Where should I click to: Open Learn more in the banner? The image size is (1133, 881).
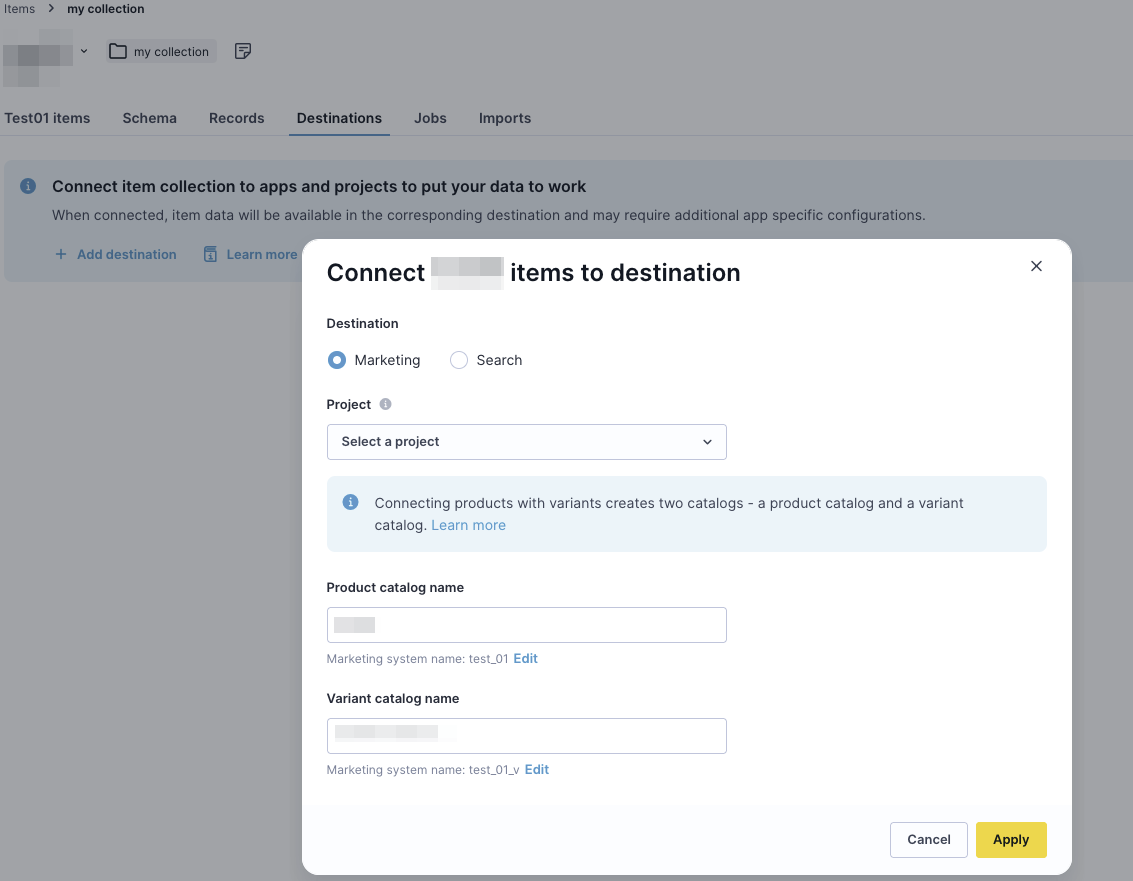(x=262, y=254)
